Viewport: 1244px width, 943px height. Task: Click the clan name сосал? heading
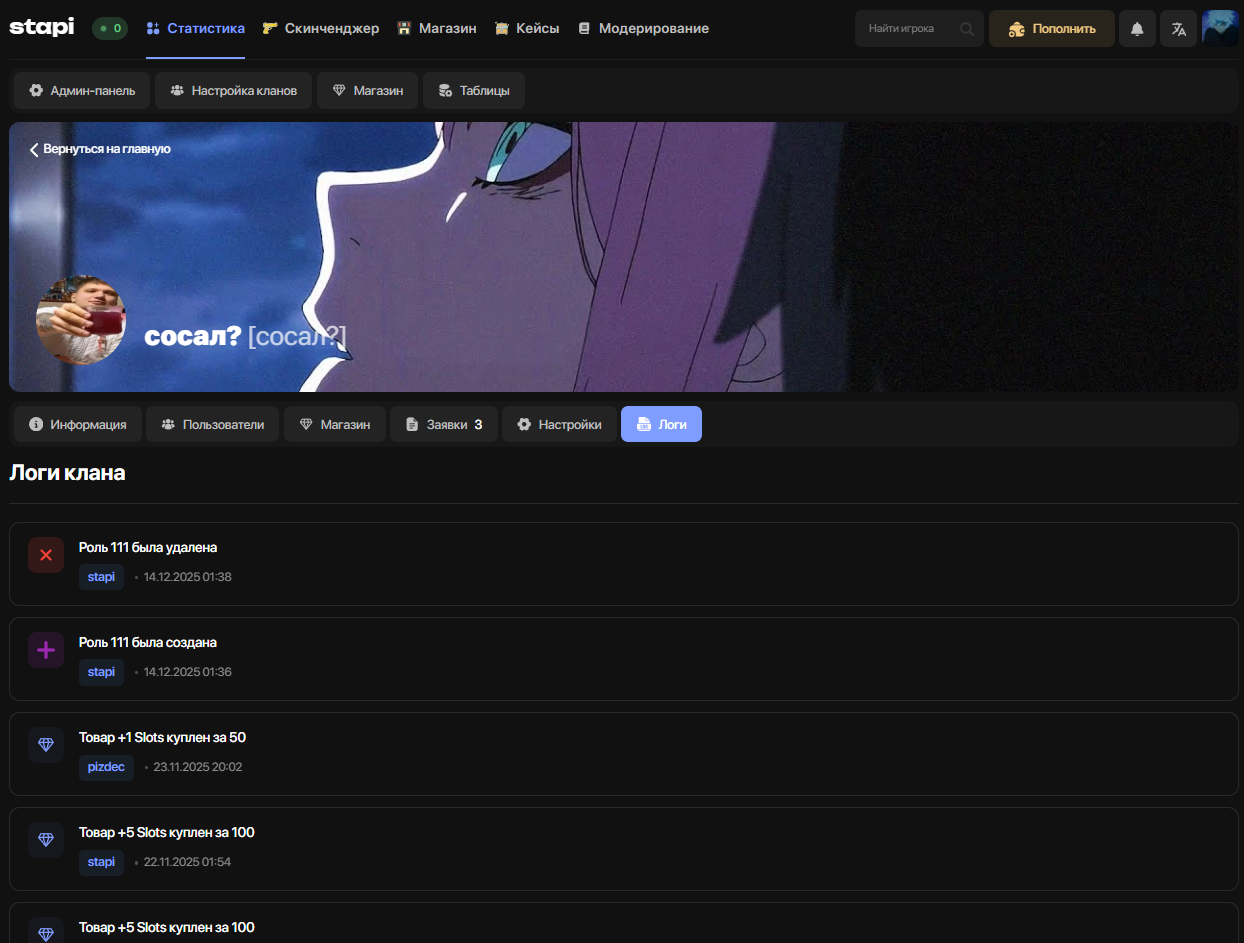193,336
